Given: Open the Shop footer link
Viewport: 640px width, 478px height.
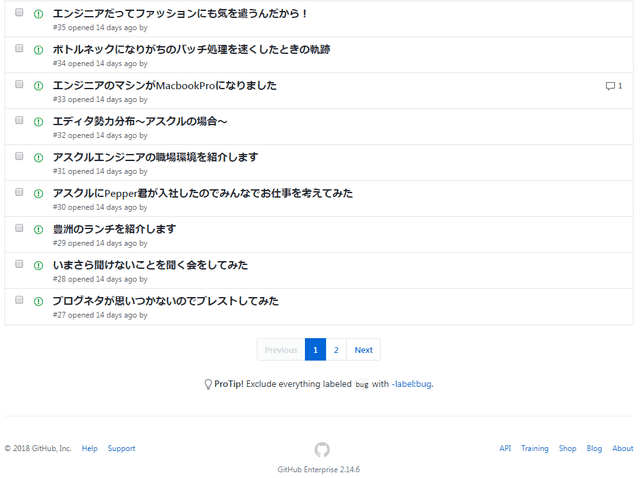Looking at the screenshot, I should coord(567,449).
